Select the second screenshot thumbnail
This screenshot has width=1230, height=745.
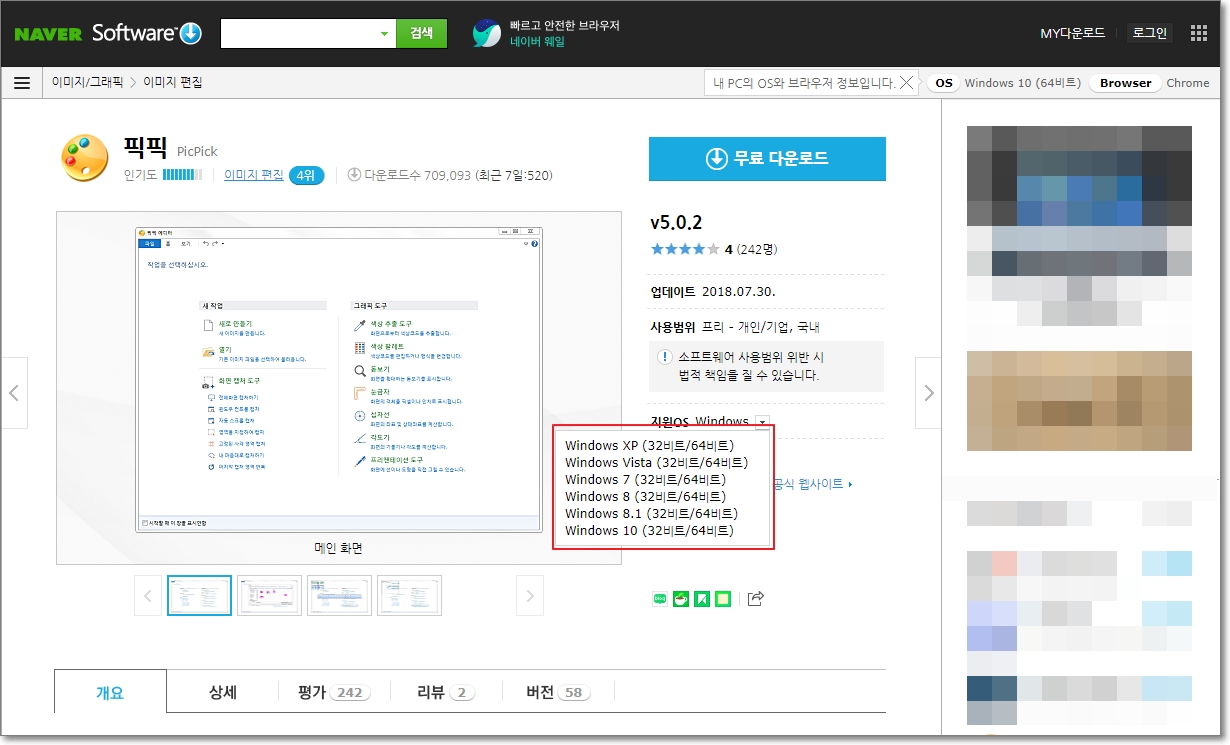coord(269,595)
